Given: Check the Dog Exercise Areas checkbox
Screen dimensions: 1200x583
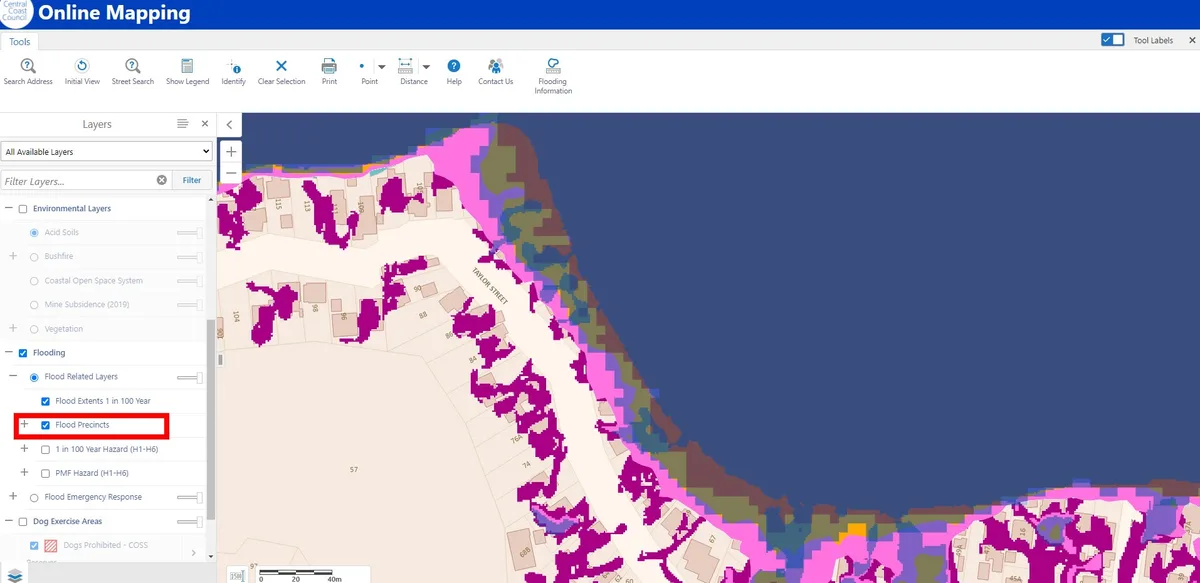Looking at the screenshot, I should pos(23,521).
